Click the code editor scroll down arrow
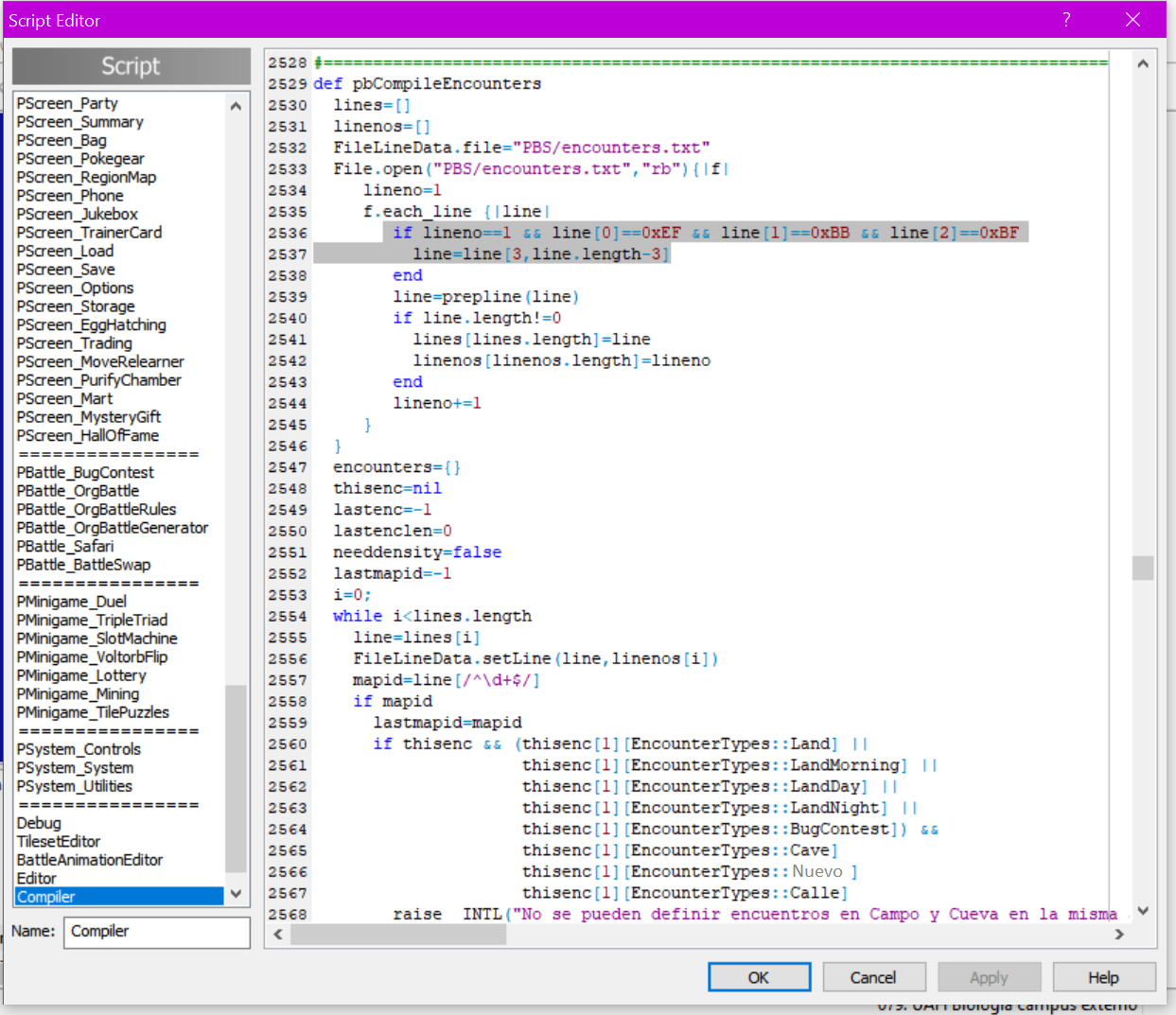 pyautogui.click(x=1143, y=911)
